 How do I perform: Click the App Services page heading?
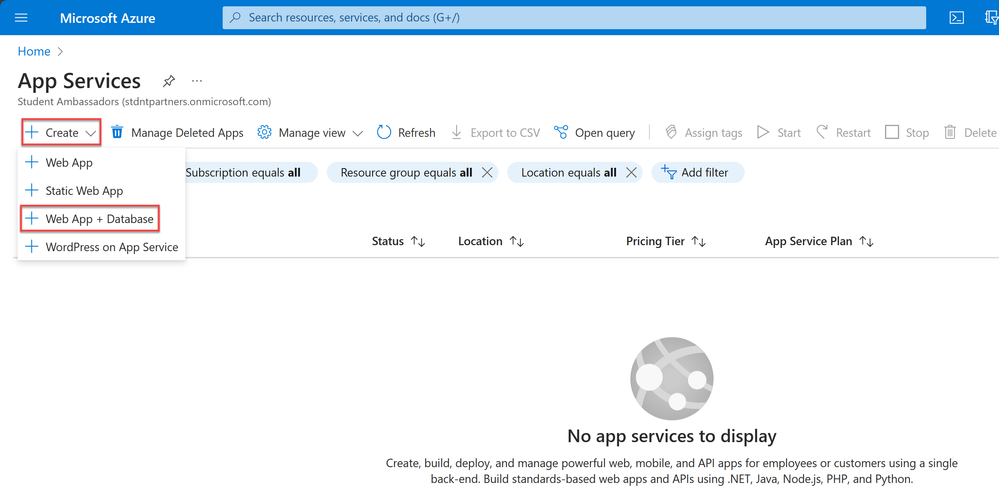(x=80, y=81)
